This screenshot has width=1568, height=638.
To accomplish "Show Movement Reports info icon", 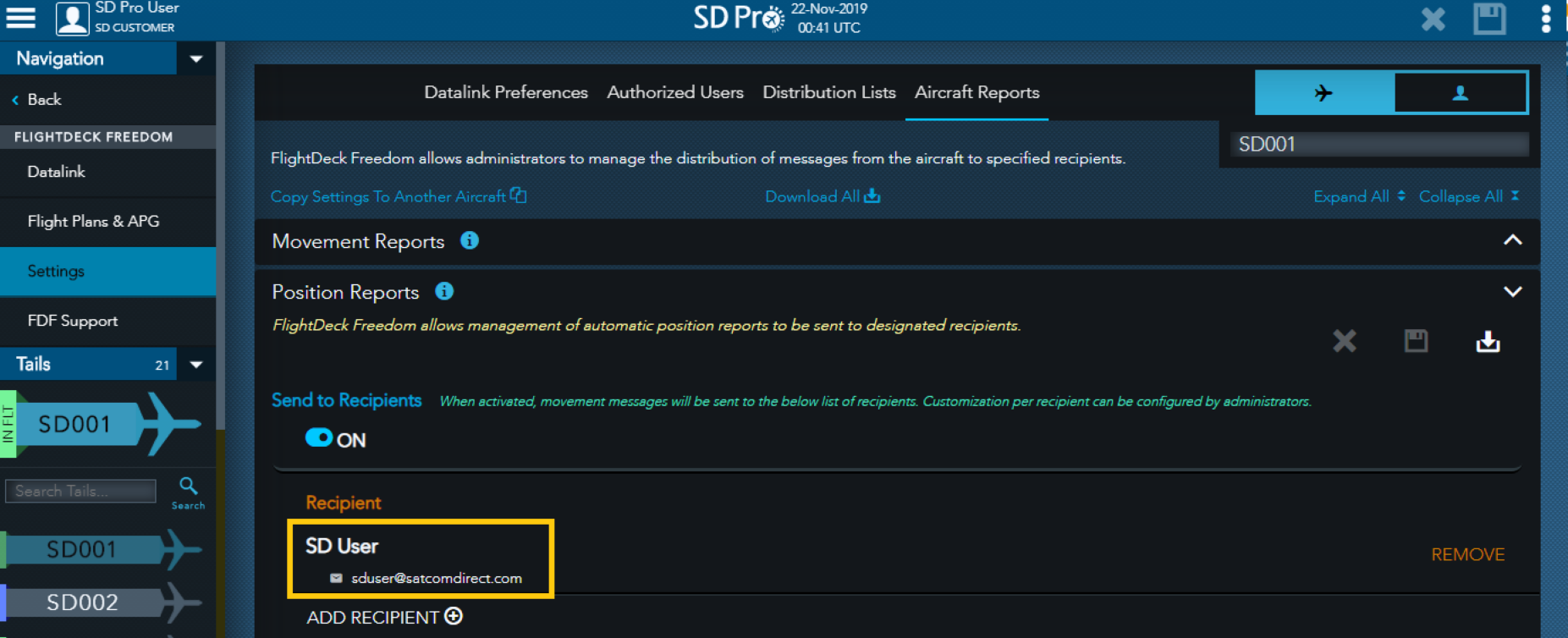I will click(470, 240).
